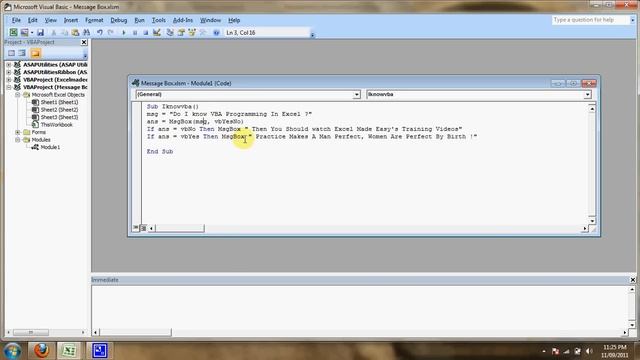Screen dimensions: 640x360
Task: Open the File menu
Action: coord(16,20)
